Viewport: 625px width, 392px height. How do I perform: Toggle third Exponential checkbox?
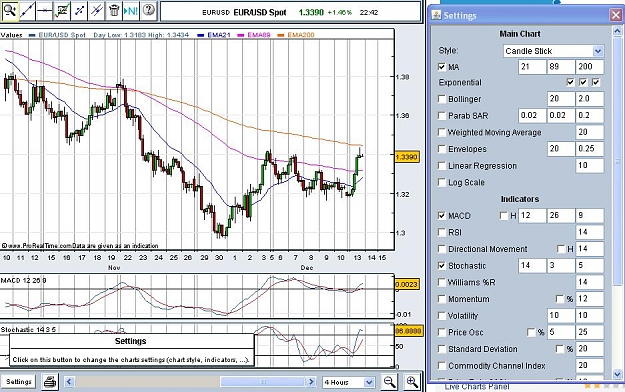click(x=596, y=82)
